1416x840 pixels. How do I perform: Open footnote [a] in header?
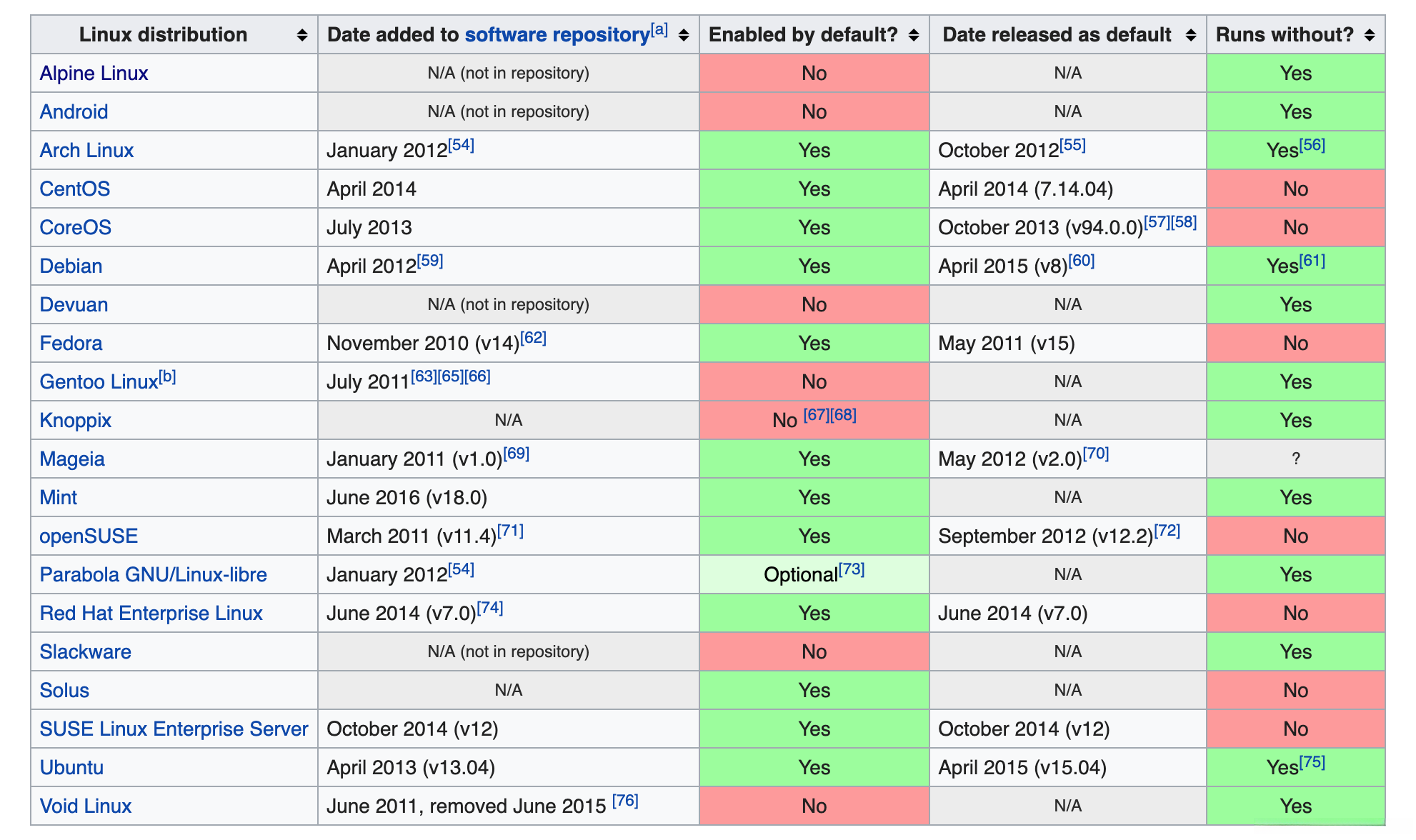tap(659, 30)
